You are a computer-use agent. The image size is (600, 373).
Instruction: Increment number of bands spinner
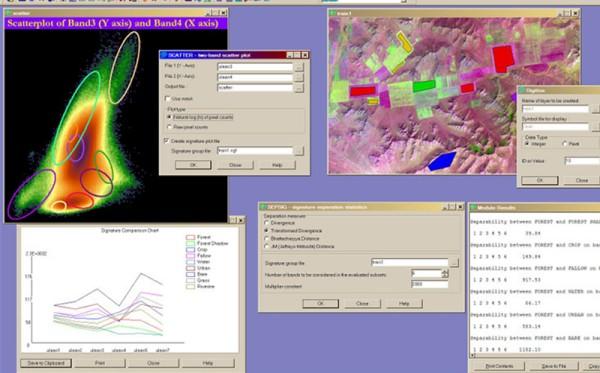tap(445, 272)
